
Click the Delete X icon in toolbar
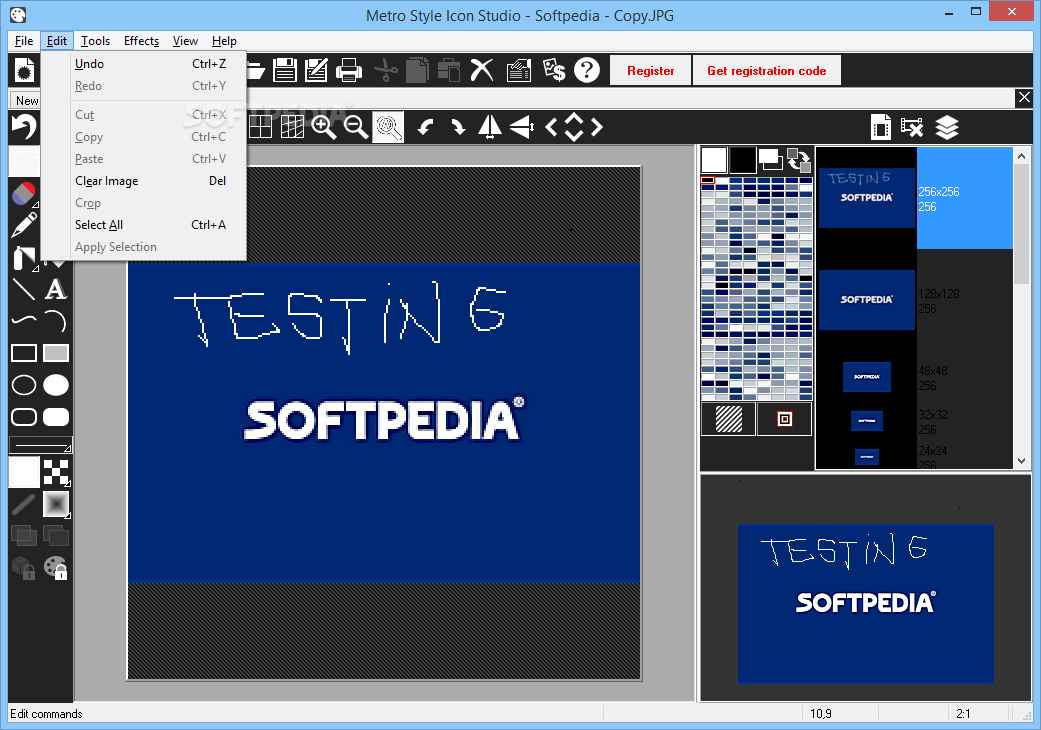click(x=482, y=70)
